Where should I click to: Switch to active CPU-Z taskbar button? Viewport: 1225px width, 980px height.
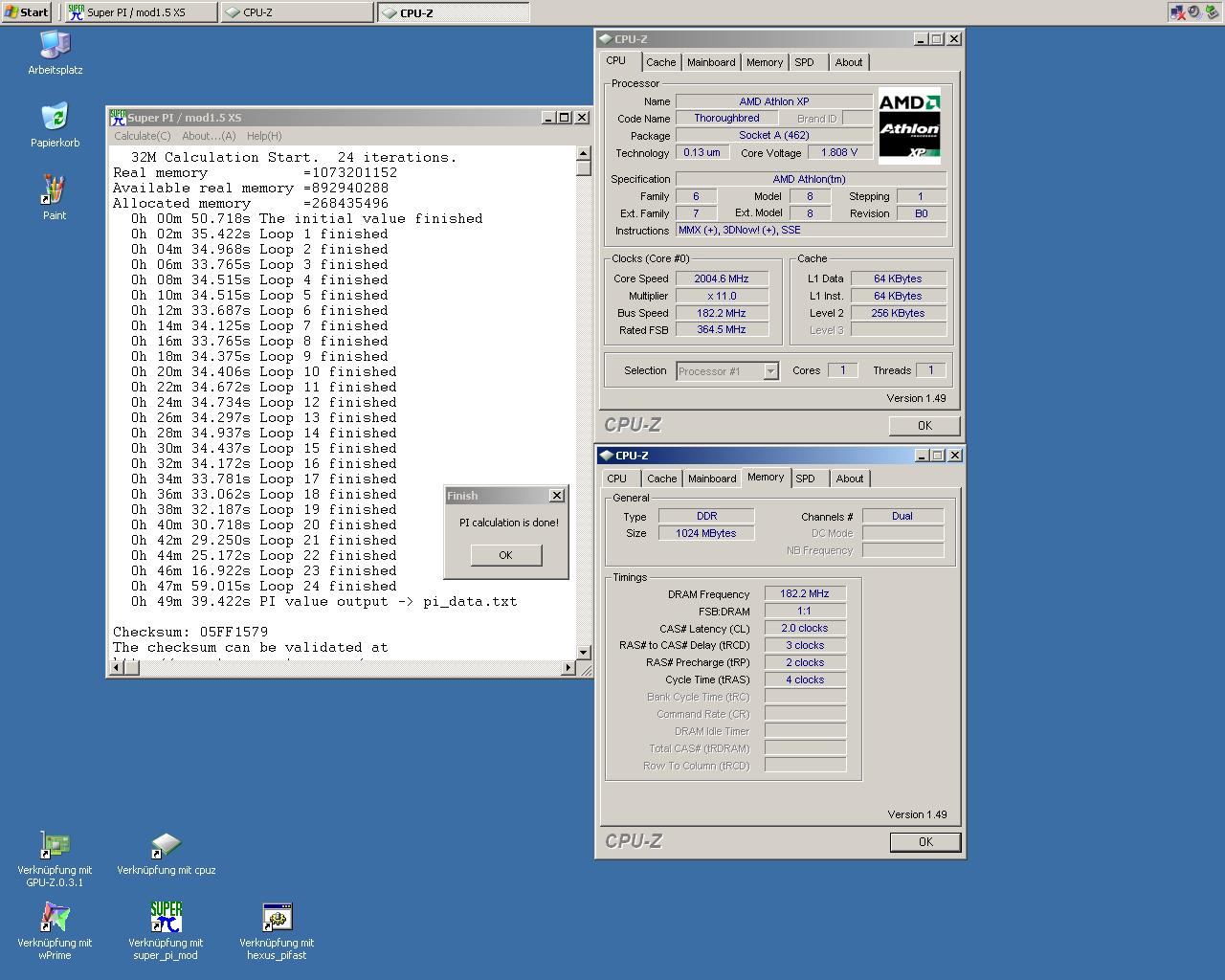[x=453, y=12]
